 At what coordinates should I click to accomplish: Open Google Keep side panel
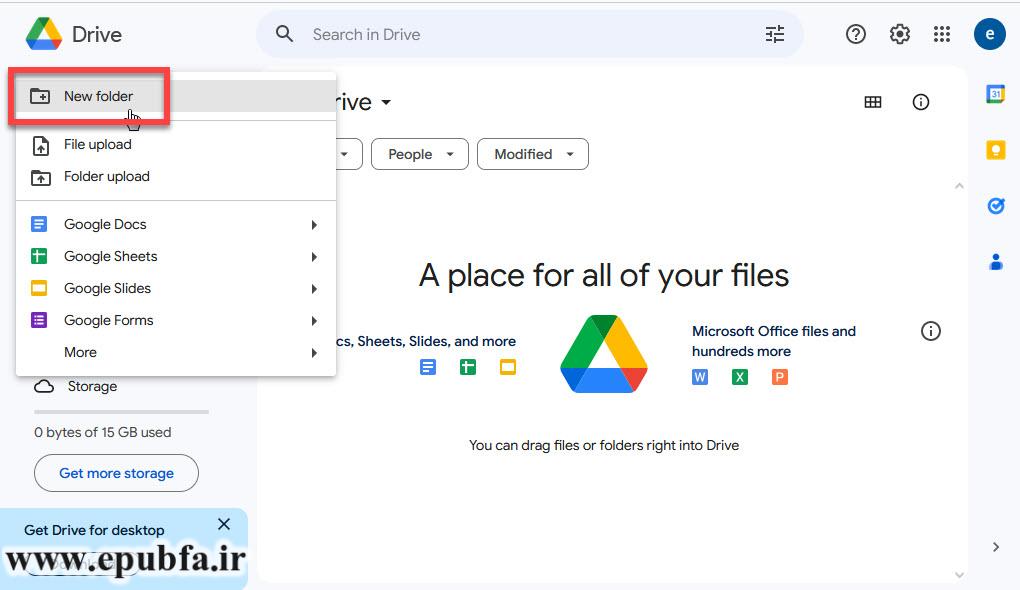tap(996, 150)
